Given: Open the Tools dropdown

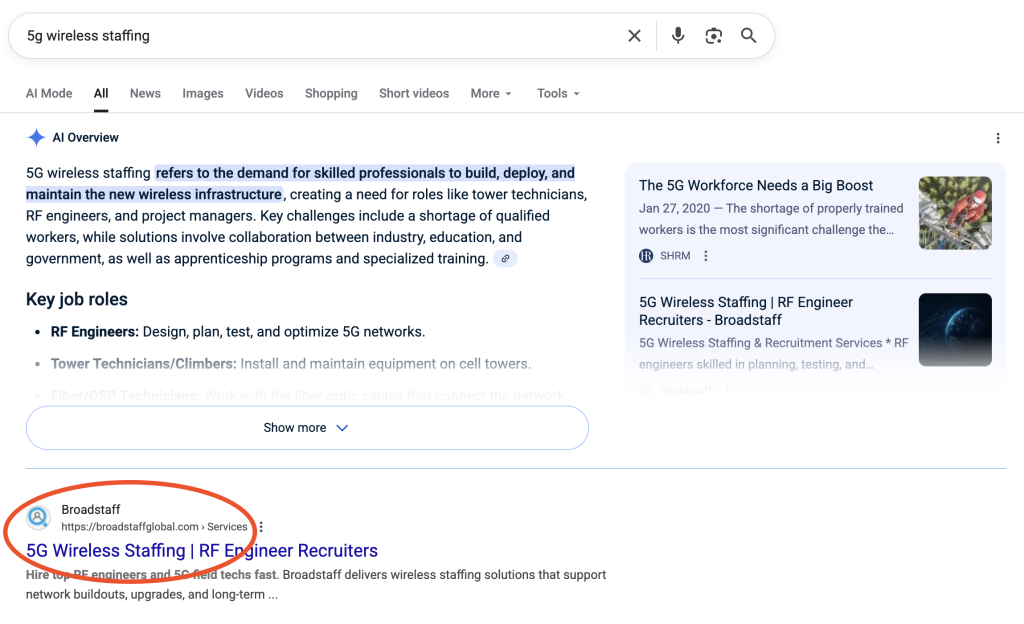Looking at the screenshot, I should point(558,93).
